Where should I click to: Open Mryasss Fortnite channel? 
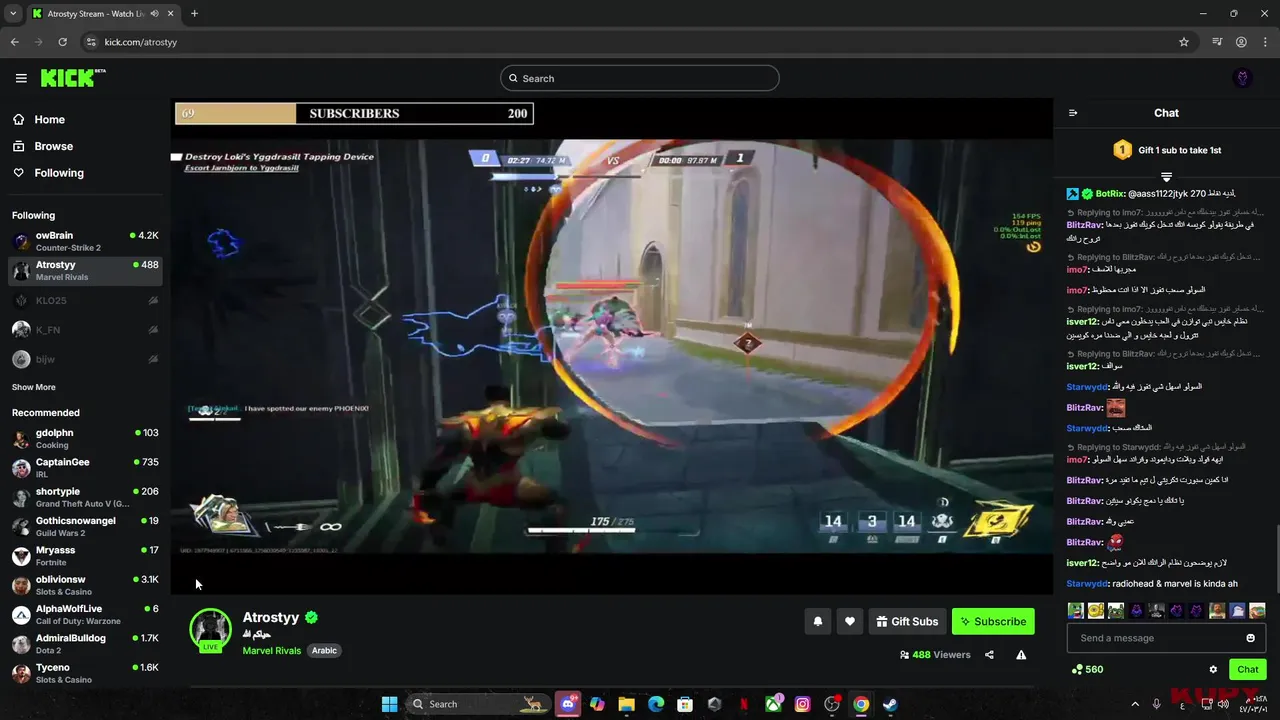(85, 556)
